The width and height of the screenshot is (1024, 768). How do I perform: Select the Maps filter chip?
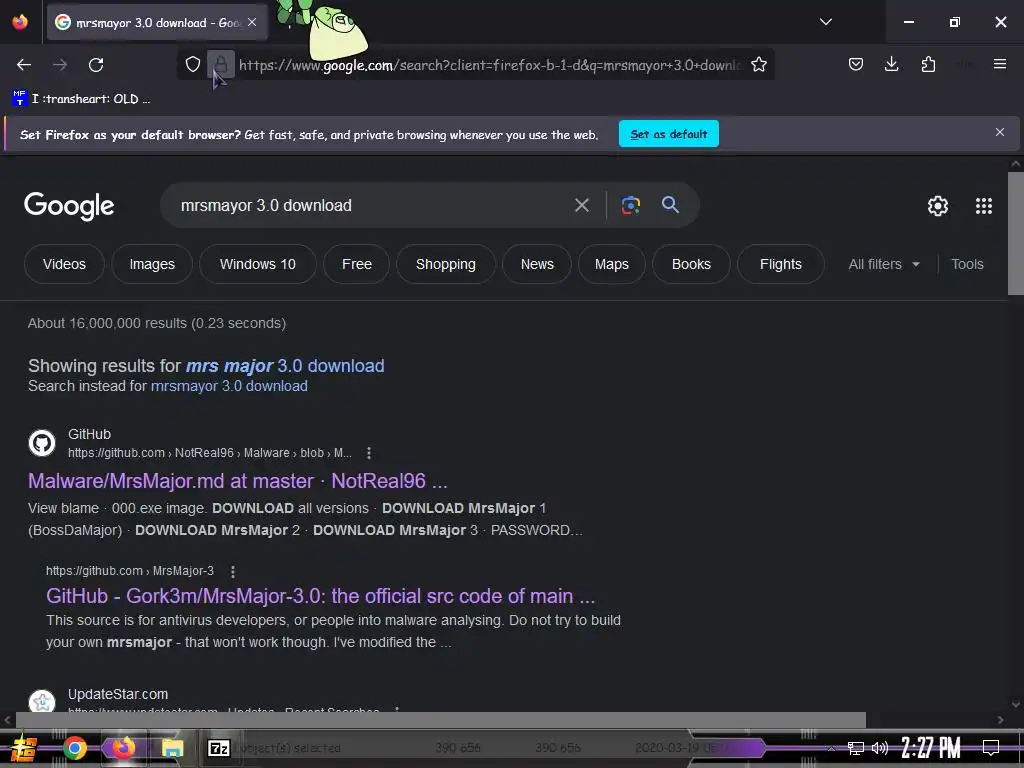(612, 264)
